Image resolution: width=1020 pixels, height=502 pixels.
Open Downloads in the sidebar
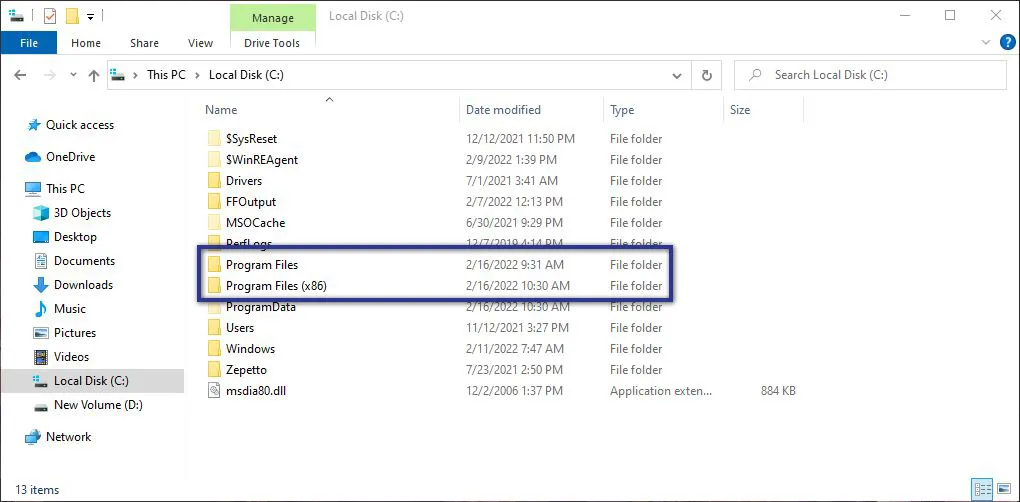[x=83, y=285]
